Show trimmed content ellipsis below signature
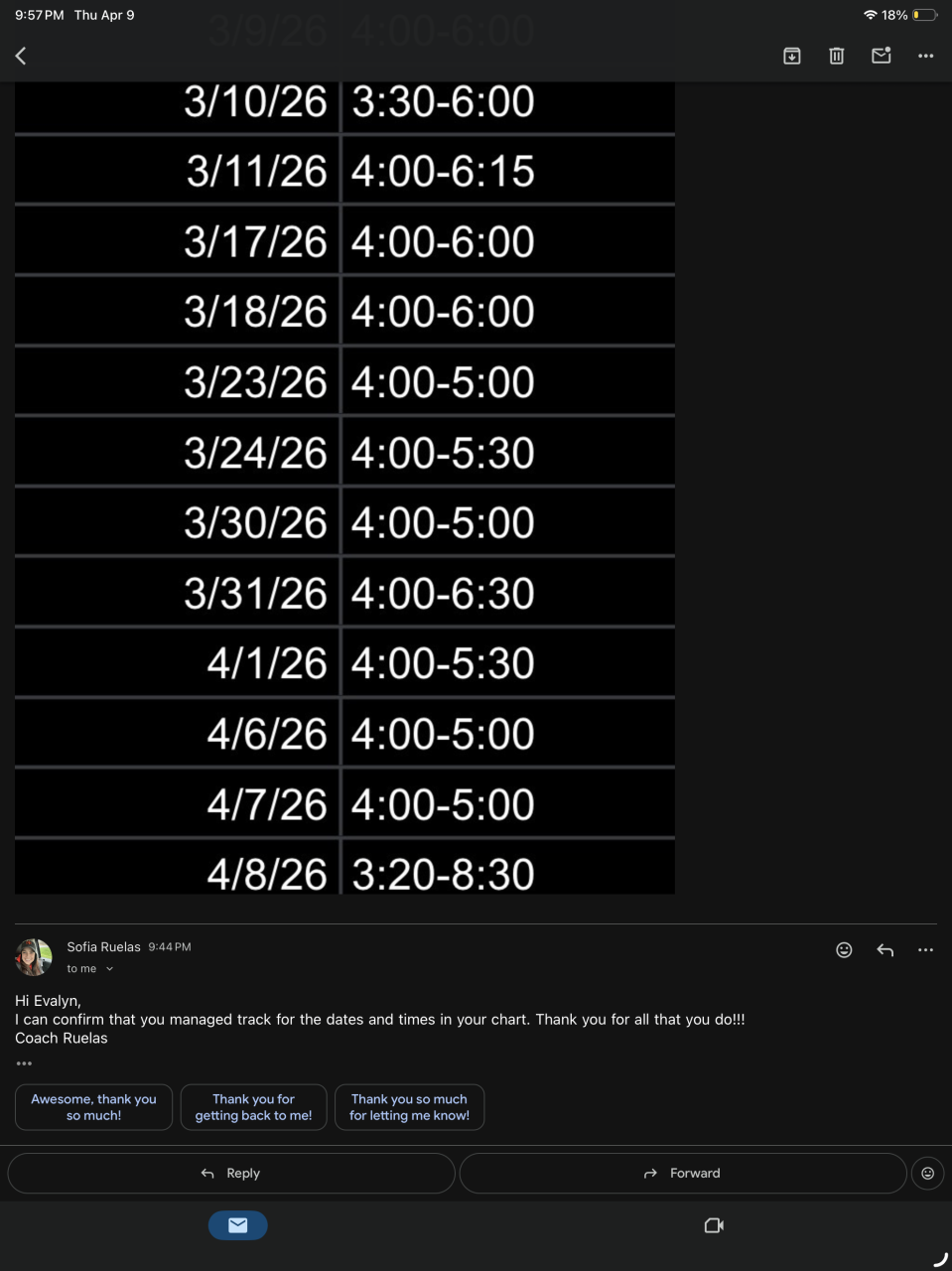Image resolution: width=952 pixels, height=1271 pixels. point(24,1063)
